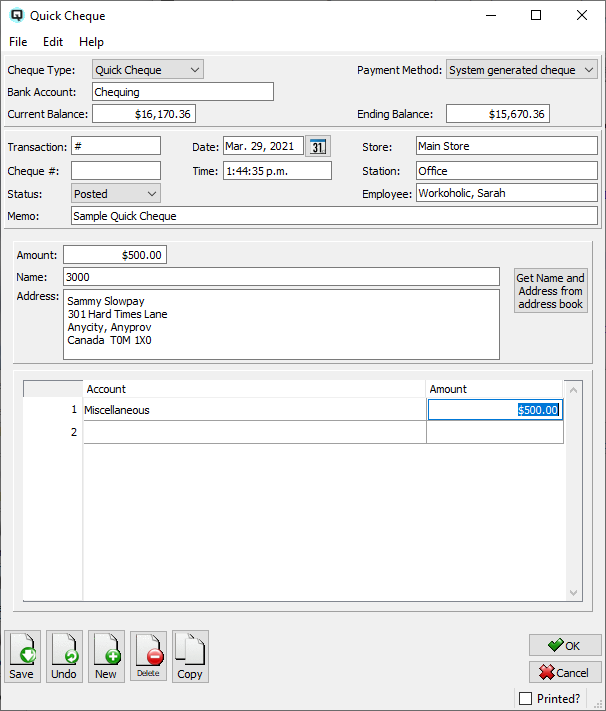Click the Save document icon
Viewport: 606px width, 711px height.
22,656
